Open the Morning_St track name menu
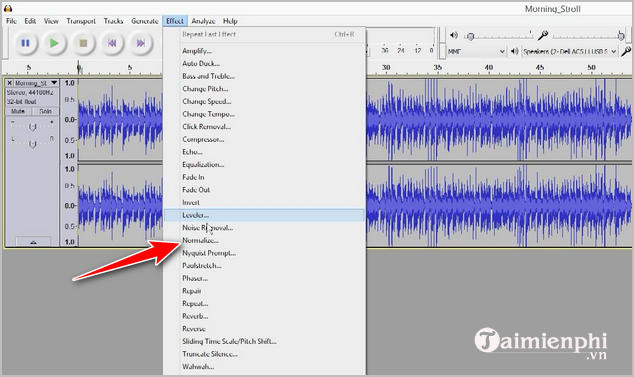 tap(36, 83)
